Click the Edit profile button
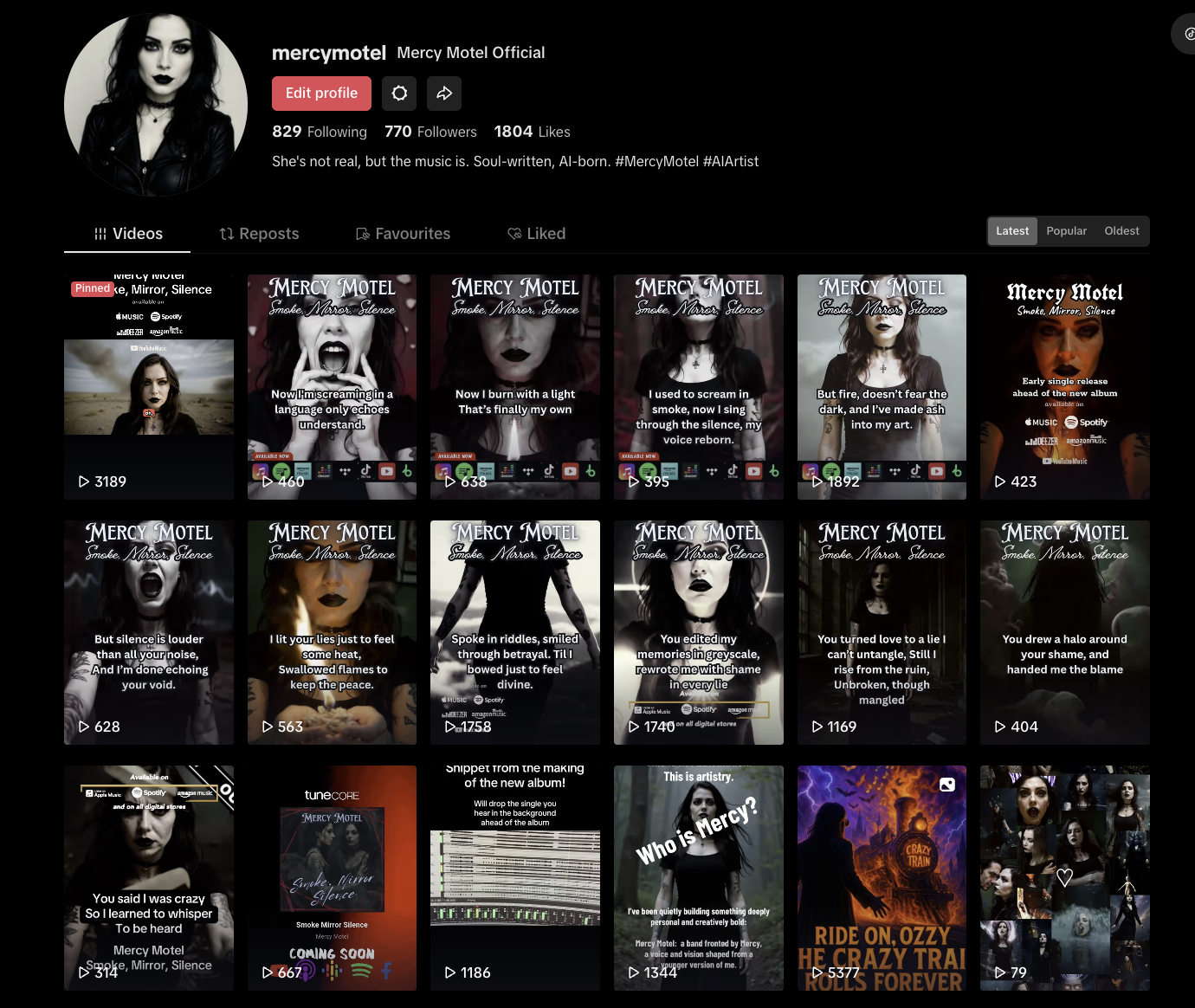 coord(321,94)
